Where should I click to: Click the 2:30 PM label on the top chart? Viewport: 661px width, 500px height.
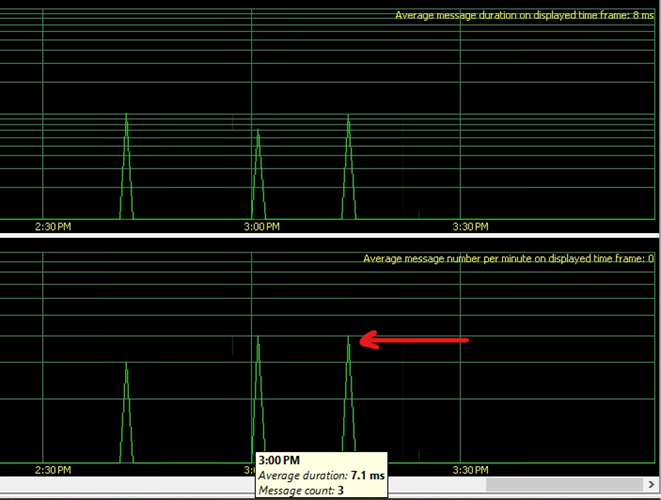[52, 227]
